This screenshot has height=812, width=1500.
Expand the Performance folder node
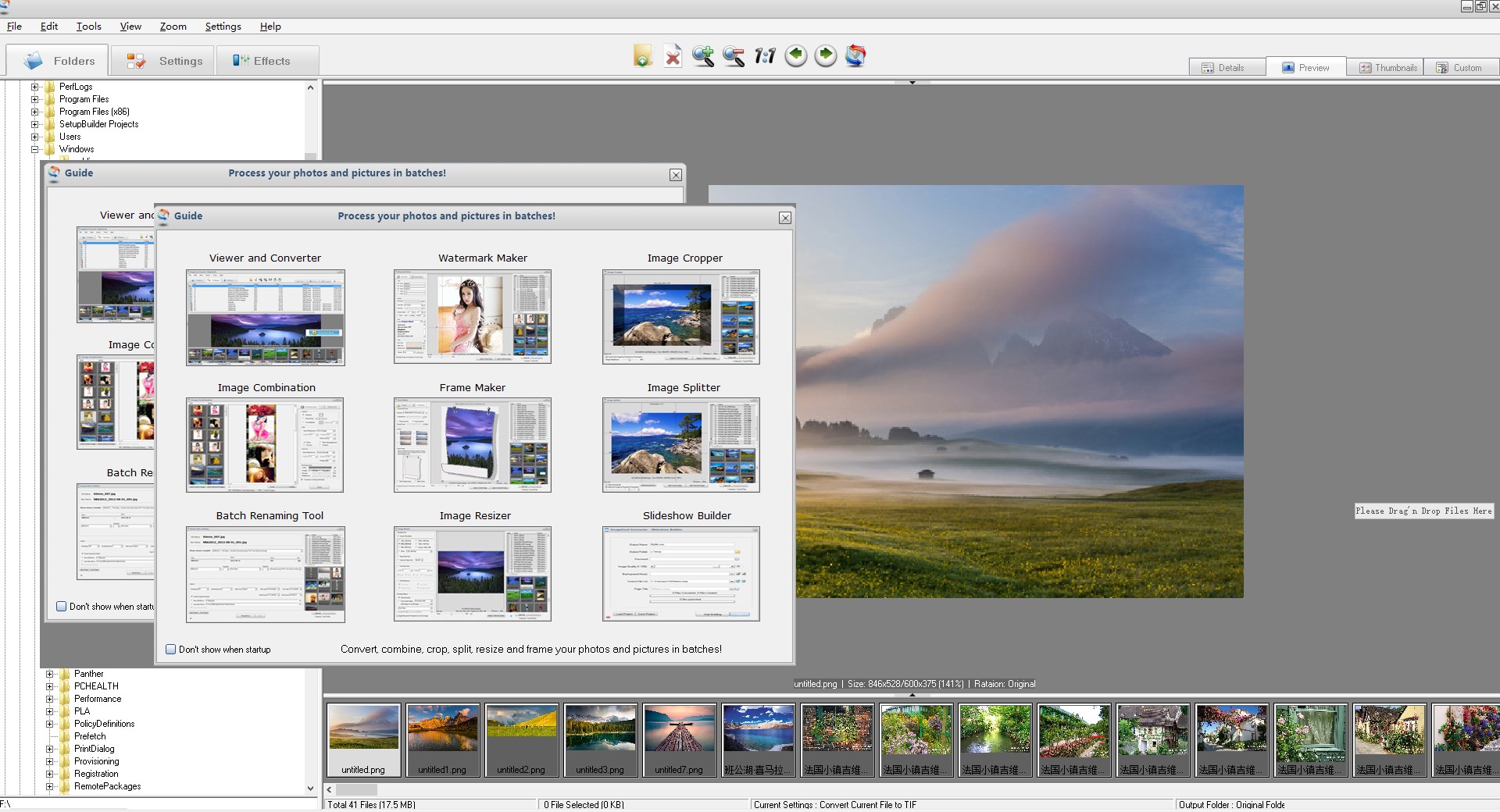coord(49,699)
